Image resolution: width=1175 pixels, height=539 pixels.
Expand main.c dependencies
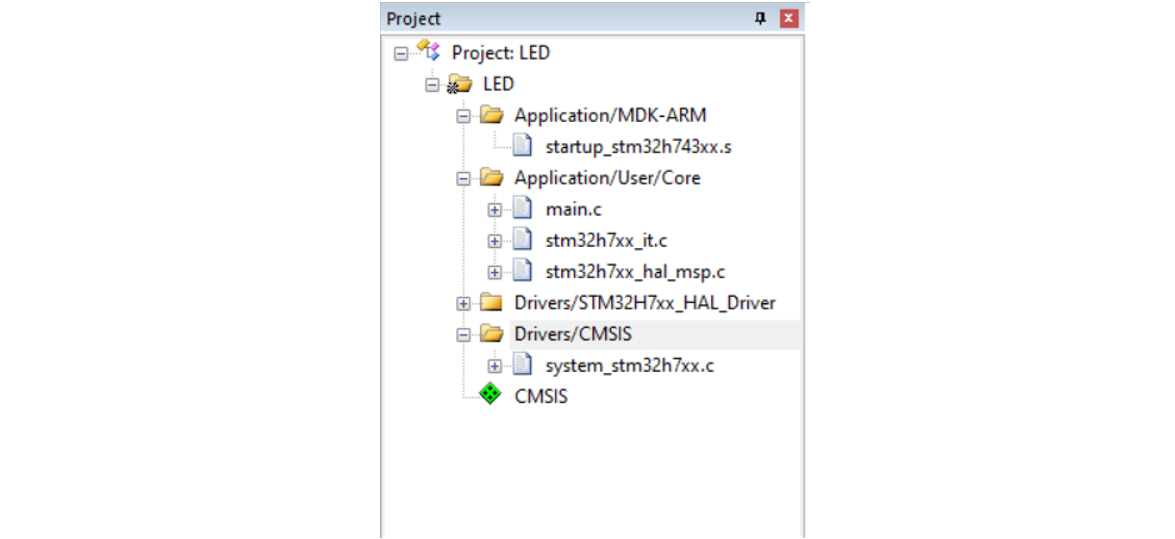click(x=494, y=211)
